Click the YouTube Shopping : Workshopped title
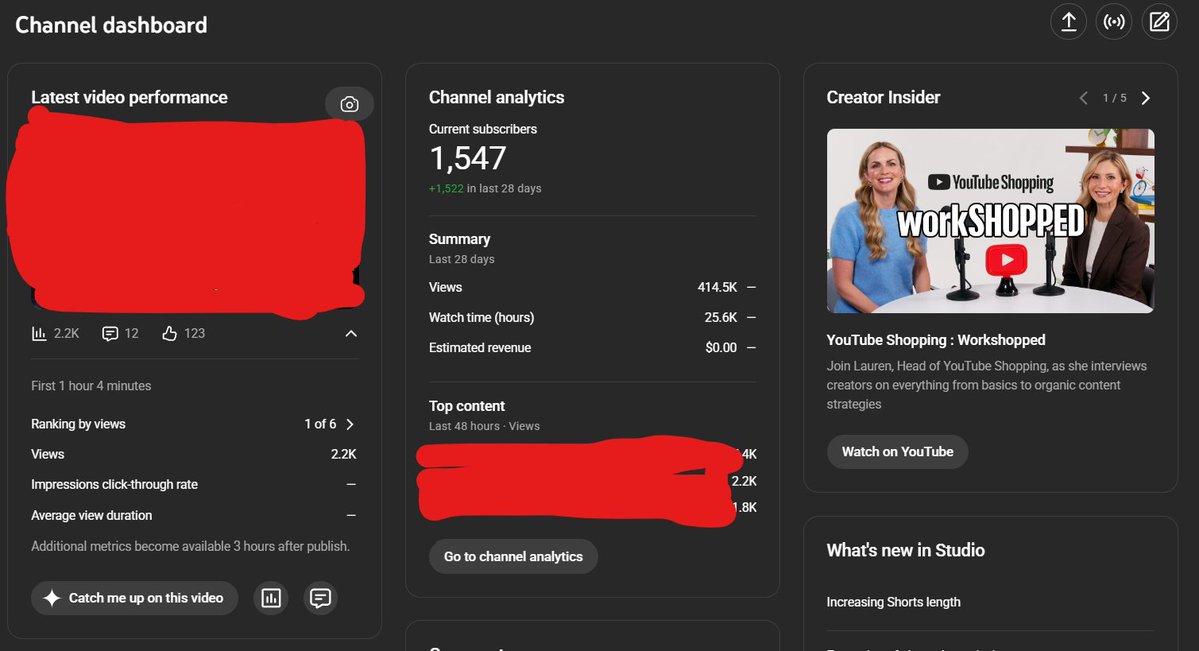The image size is (1199, 651). (936, 340)
